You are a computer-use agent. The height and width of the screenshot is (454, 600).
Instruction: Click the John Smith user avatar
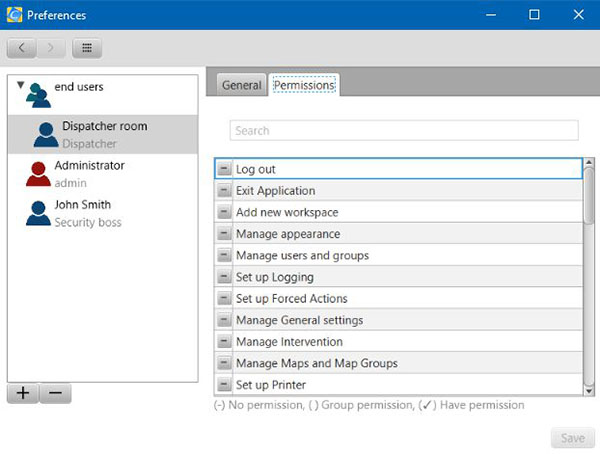[38, 213]
